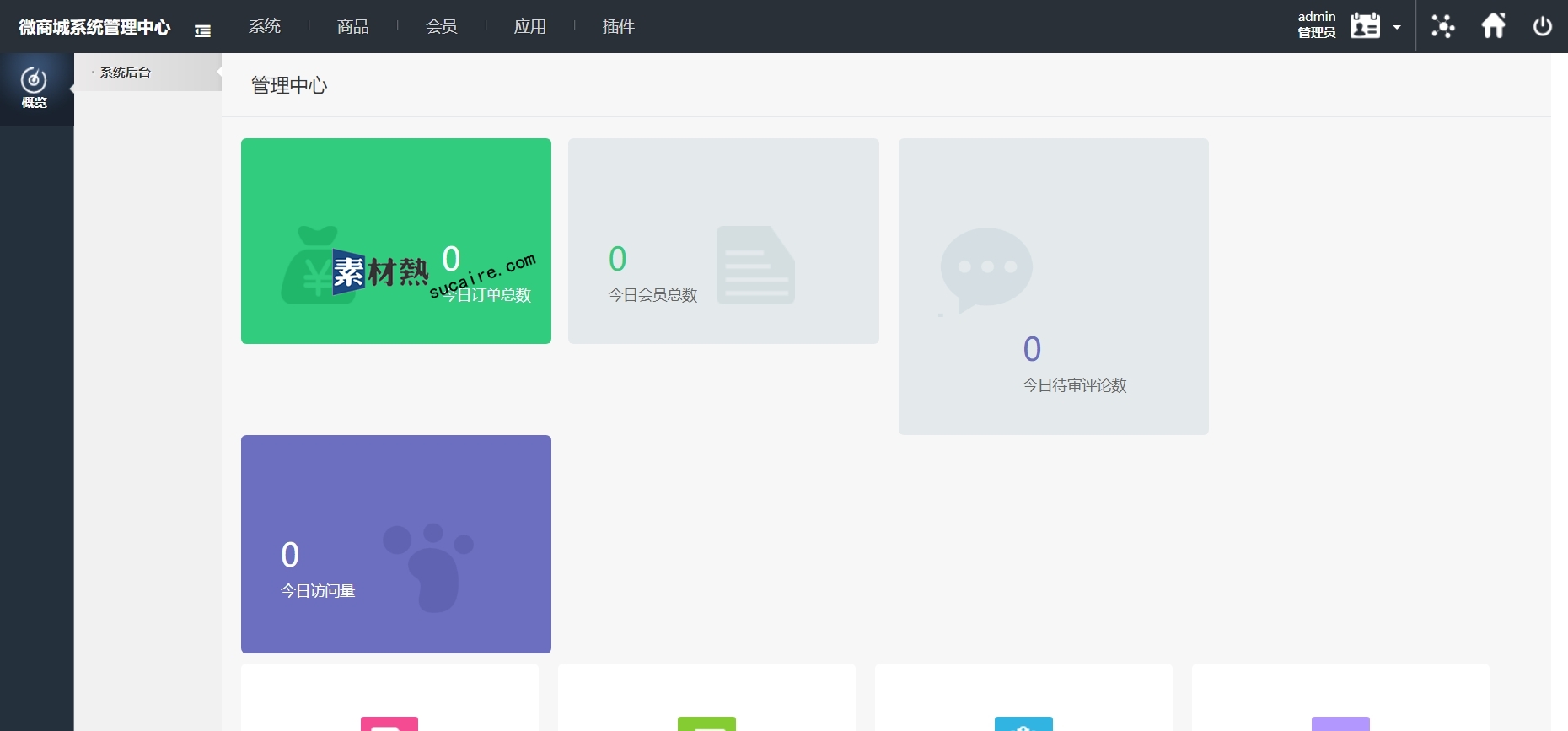Toggle the sidebar collapse menu icon
The height and width of the screenshot is (731, 1568).
pyautogui.click(x=202, y=31)
